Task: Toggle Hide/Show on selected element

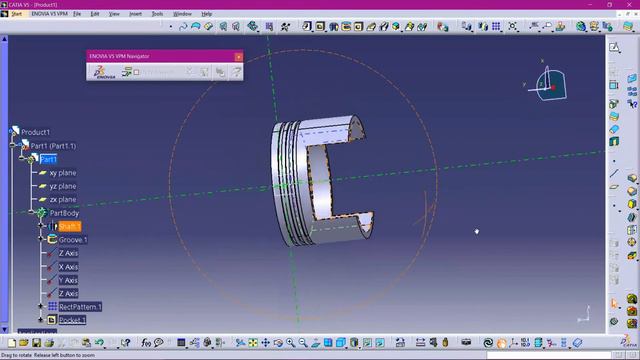Action: point(367,343)
